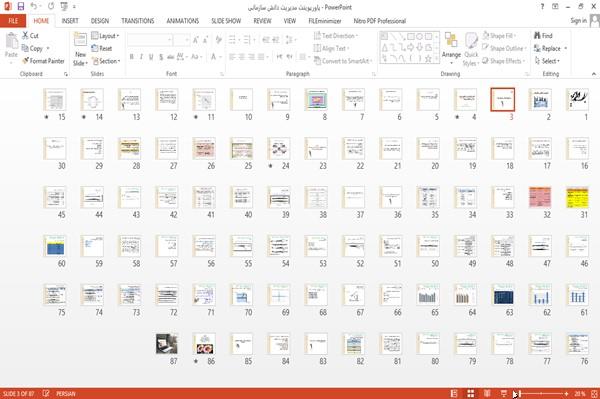Switch to the ANIMATIONS tab
The height and width of the screenshot is (399, 600).
183,21
